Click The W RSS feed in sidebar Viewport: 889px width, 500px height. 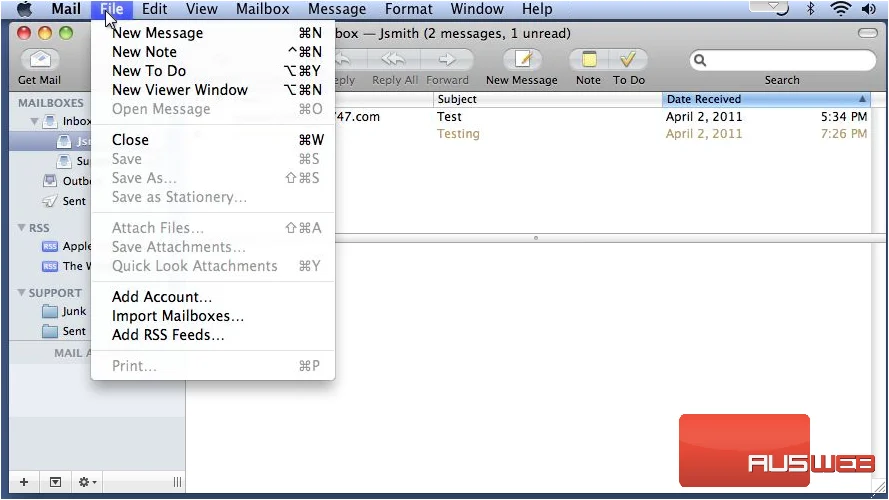pos(66,266)
